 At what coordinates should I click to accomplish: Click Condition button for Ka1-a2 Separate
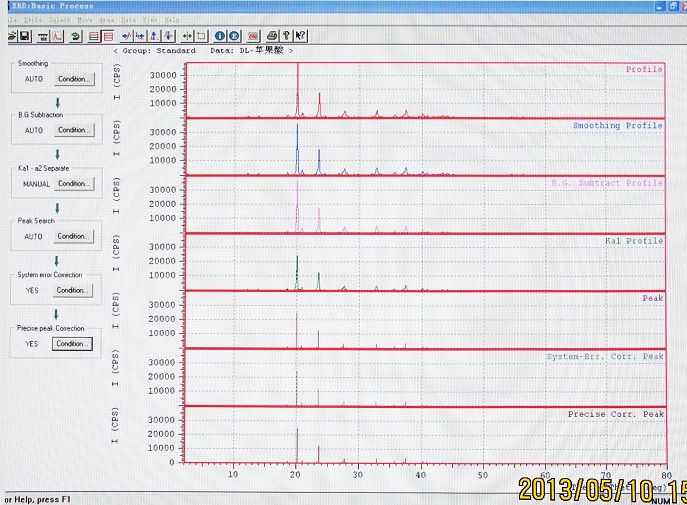[x=73, y=184]
